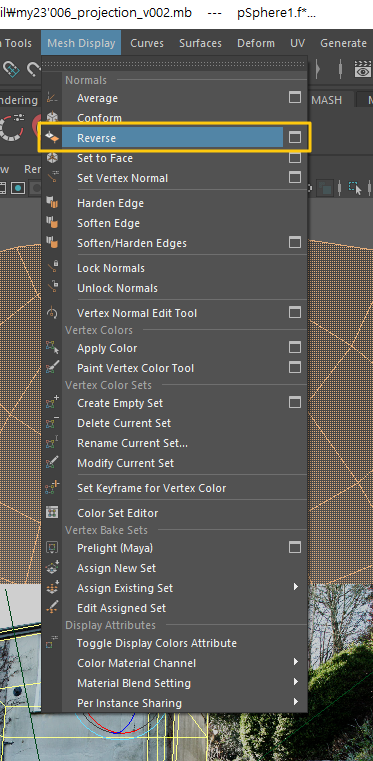This screenshot has width=373, height=761.
Task: Choose Conform menu entry
Action: click(99, 118)
